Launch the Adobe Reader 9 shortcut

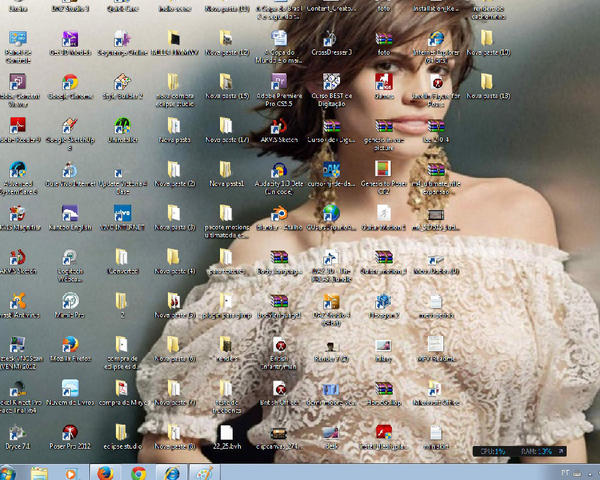18,130
